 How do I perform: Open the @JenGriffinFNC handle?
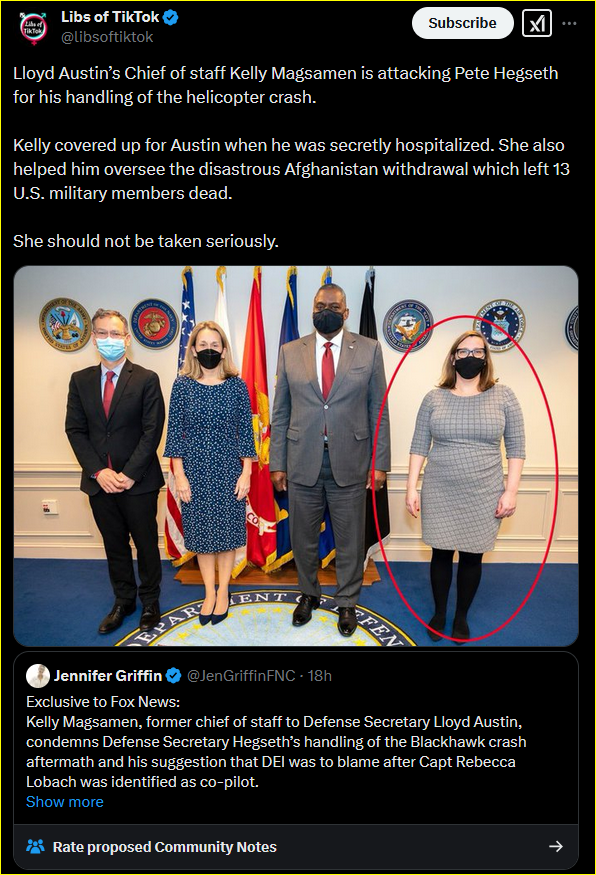(x=241, y=676)
